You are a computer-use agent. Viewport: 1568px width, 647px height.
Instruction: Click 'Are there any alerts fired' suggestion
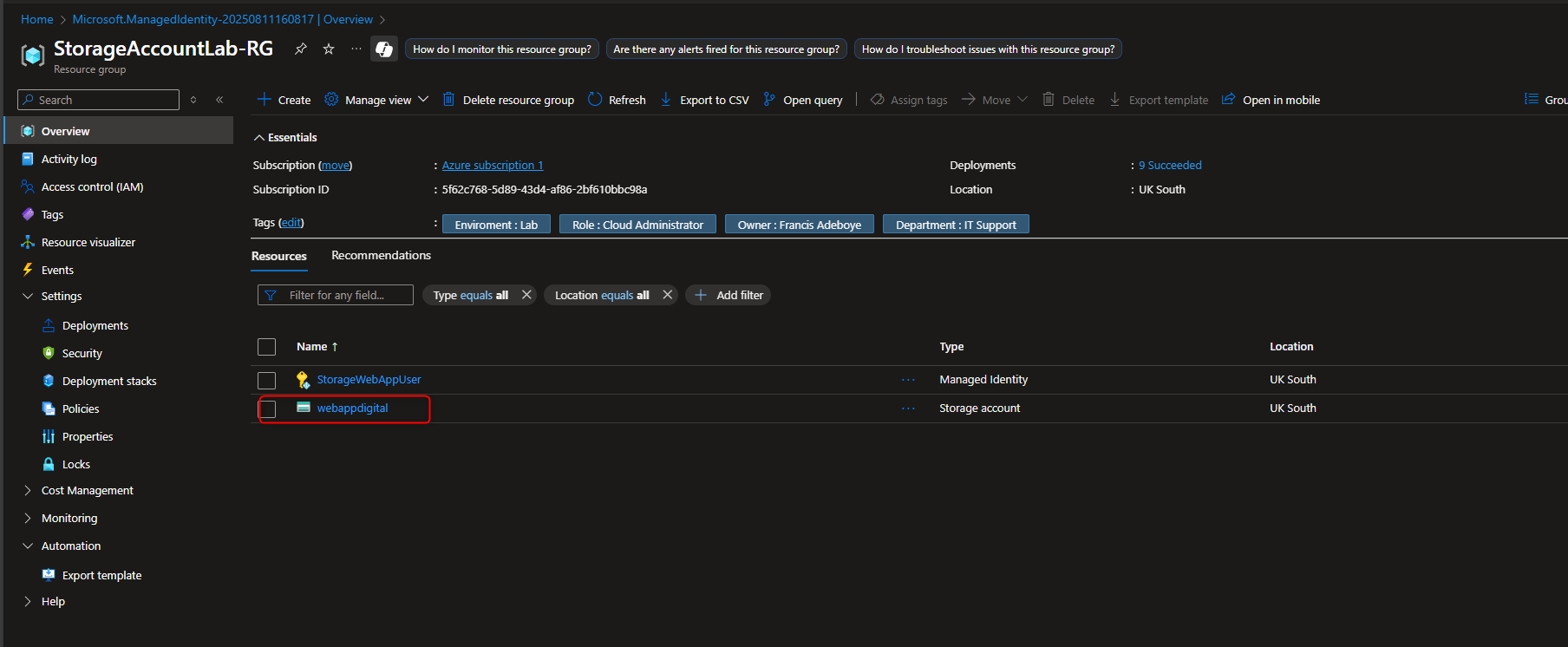727,49
